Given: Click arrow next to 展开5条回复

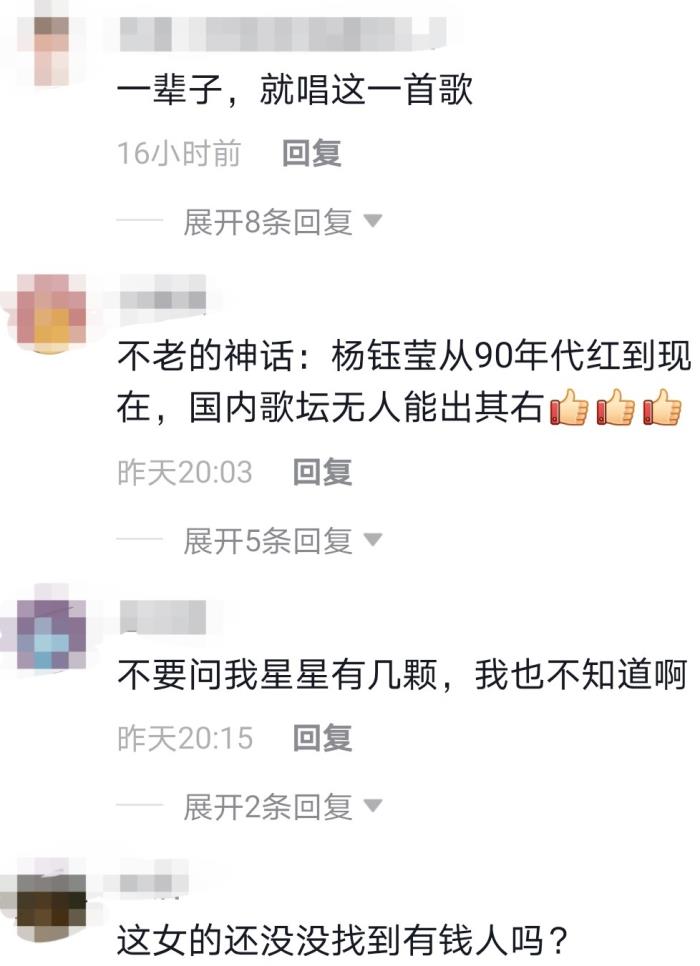Looking at the screenshot, I should tap(373, 540).
